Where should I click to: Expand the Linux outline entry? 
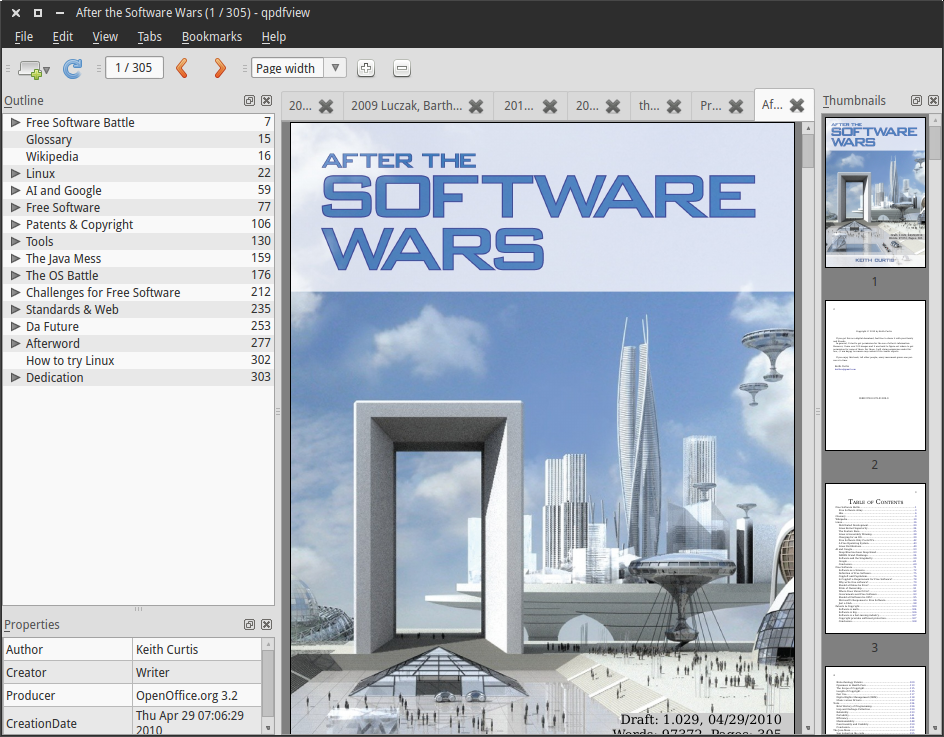coord(16,173)
